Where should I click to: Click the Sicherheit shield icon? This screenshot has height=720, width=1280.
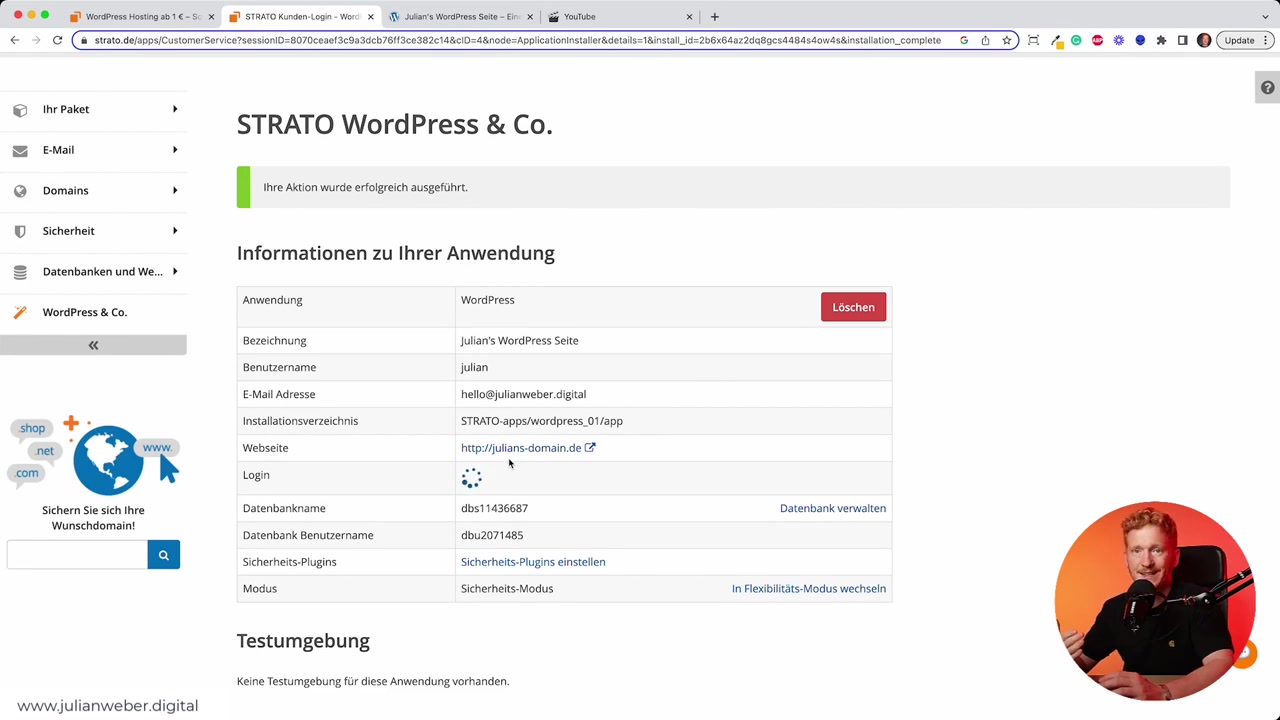pyautogui.click(x=20, y=231)
